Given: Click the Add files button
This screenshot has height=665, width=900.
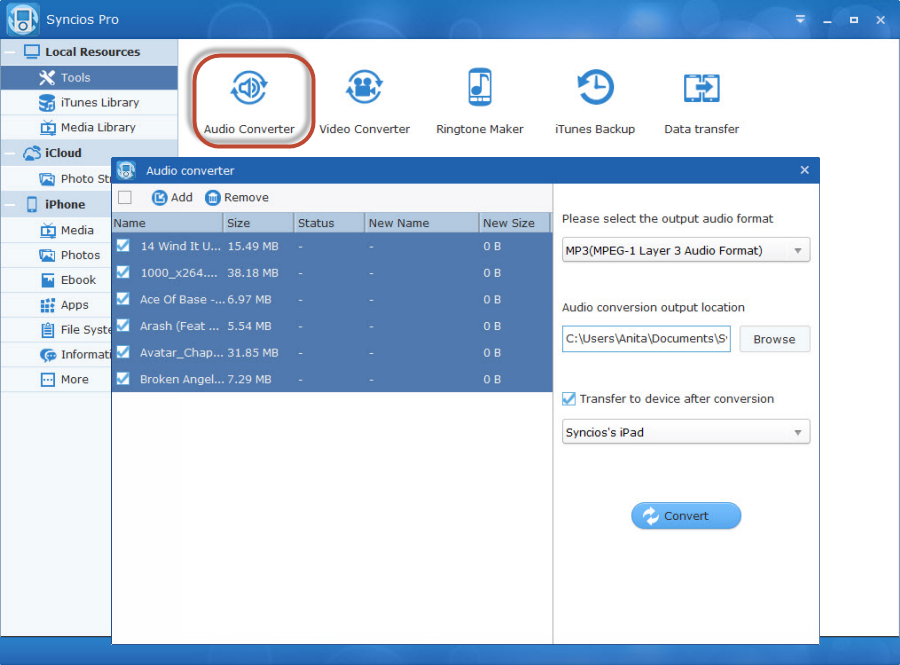Looking at the screenshot, I should (172, 197).
